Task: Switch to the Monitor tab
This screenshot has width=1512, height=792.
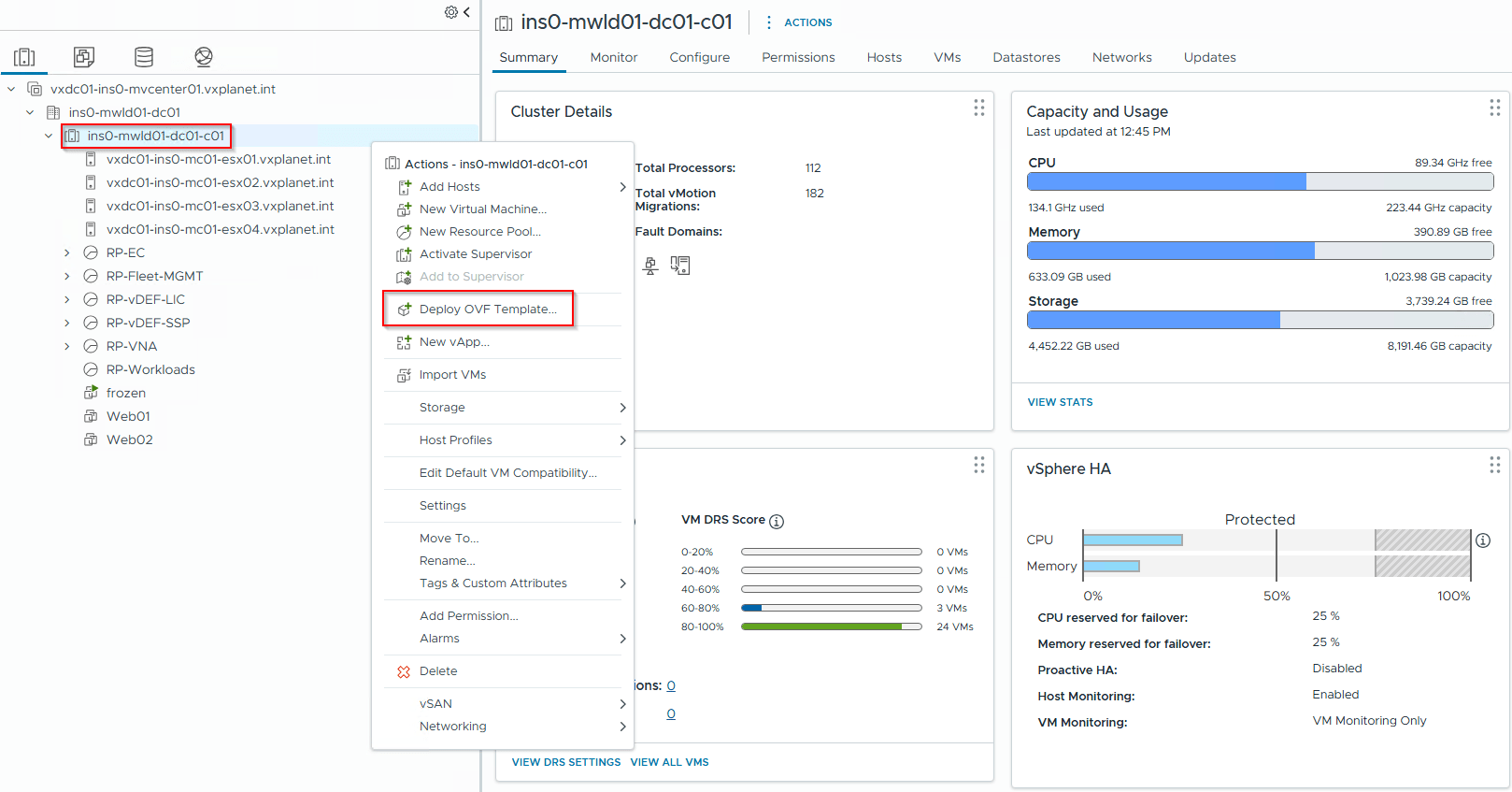Action: (x=614, y=57)
